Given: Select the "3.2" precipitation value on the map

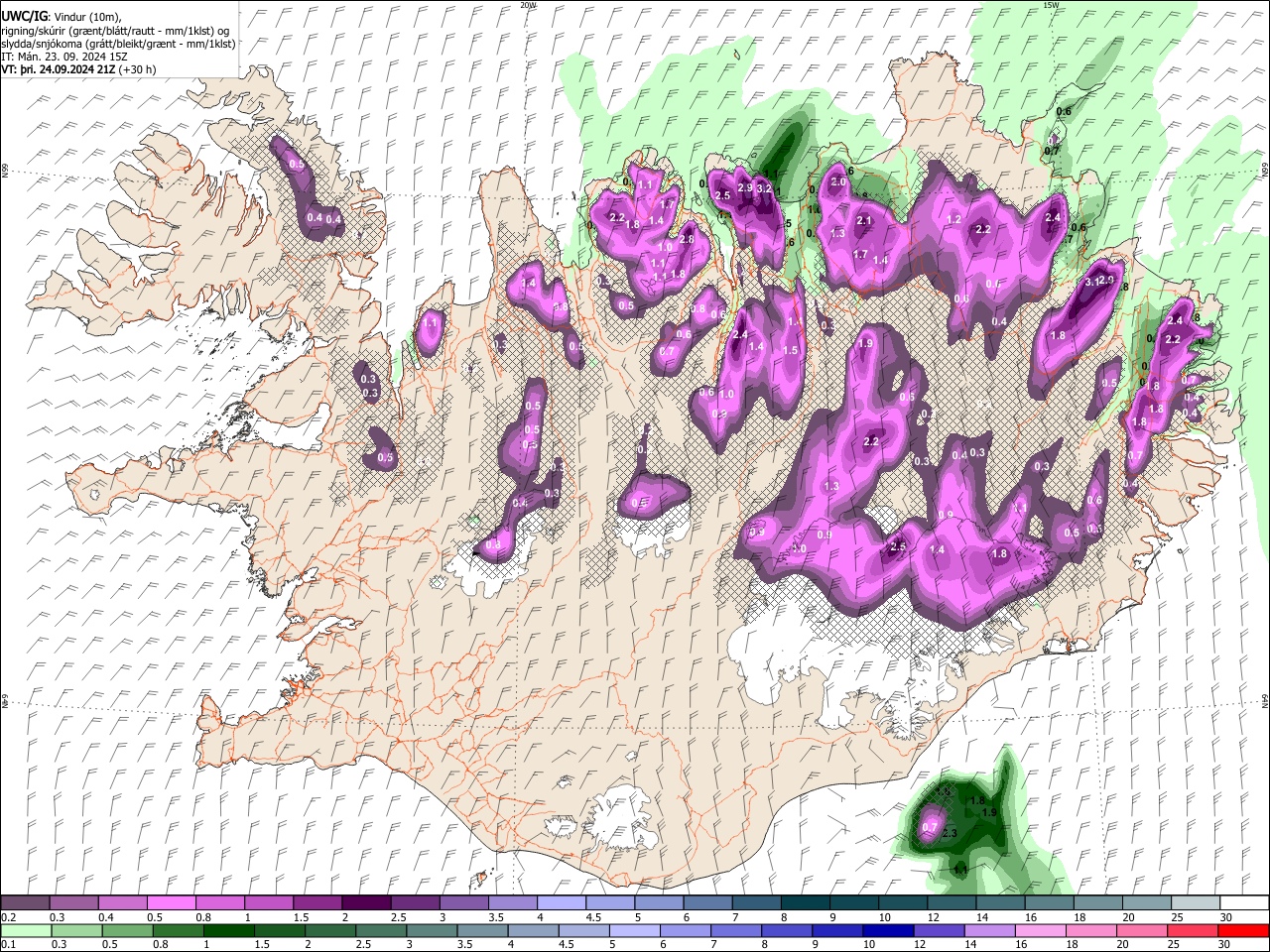Looking at the screenshot, I should (764, 188).
